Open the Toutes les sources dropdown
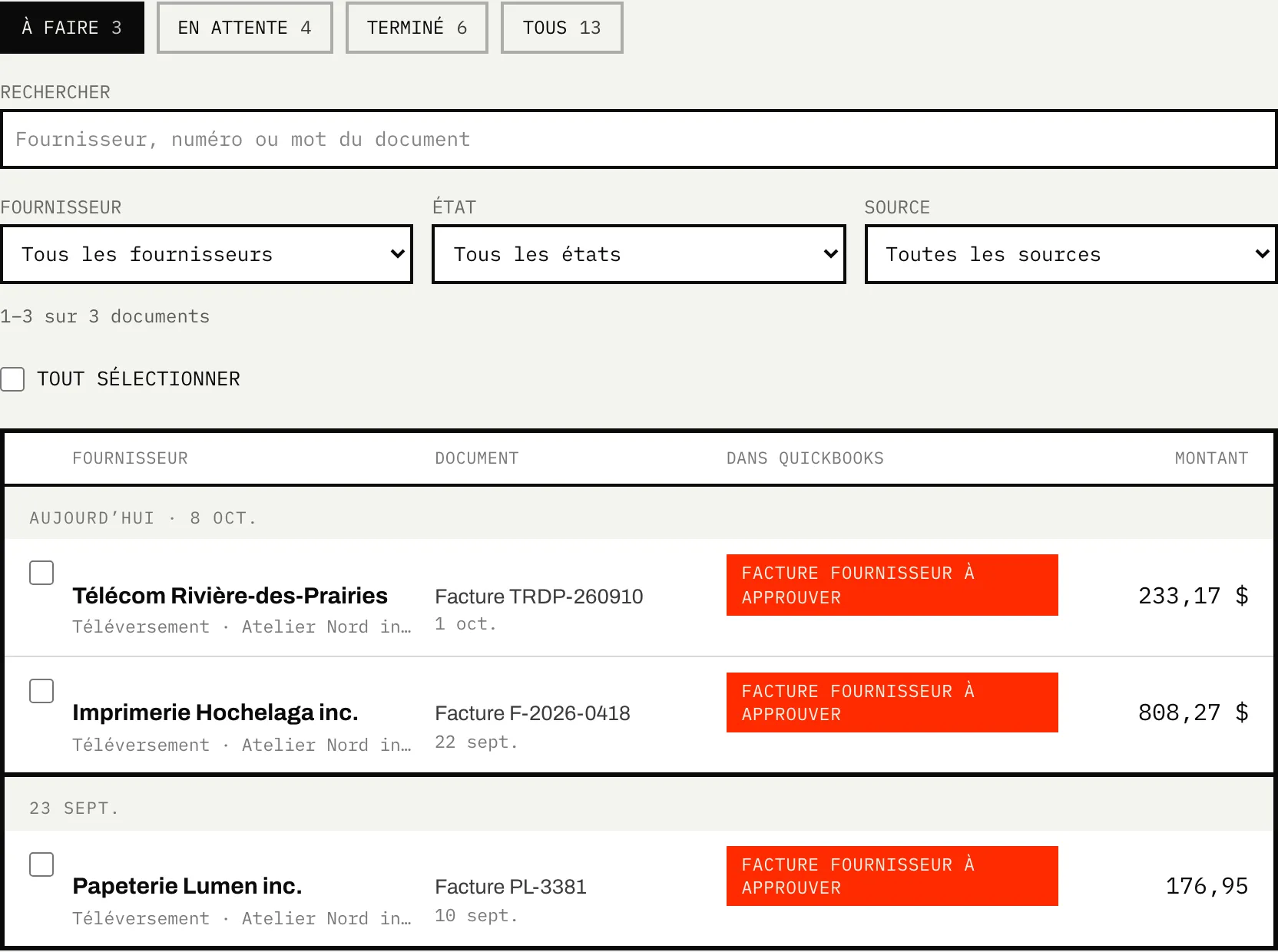1278x952 pixels. click(x=1071, y=254)
